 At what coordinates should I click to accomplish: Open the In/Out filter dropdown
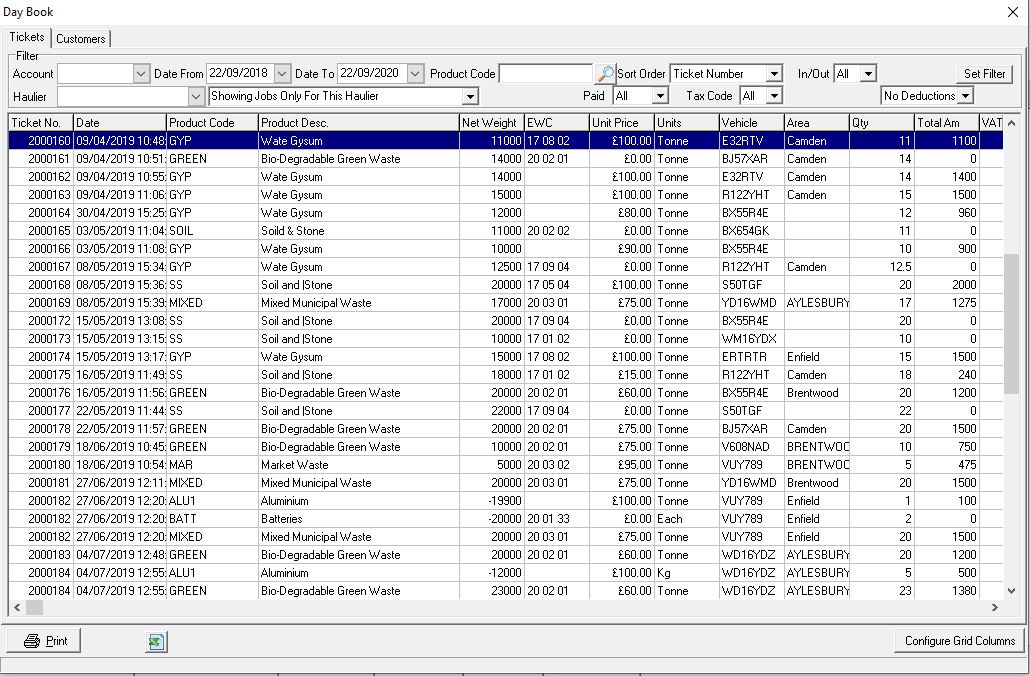point(869,73)
